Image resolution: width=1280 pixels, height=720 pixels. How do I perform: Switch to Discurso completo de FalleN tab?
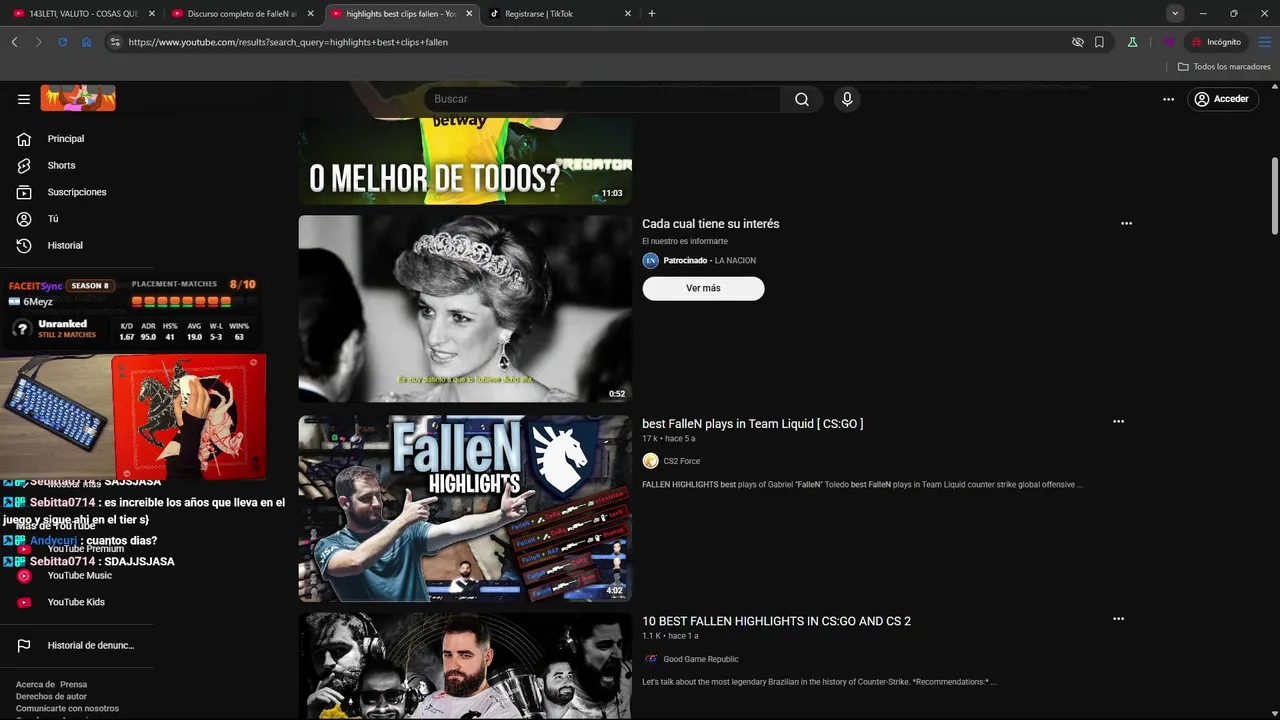(x=241, y=14)
